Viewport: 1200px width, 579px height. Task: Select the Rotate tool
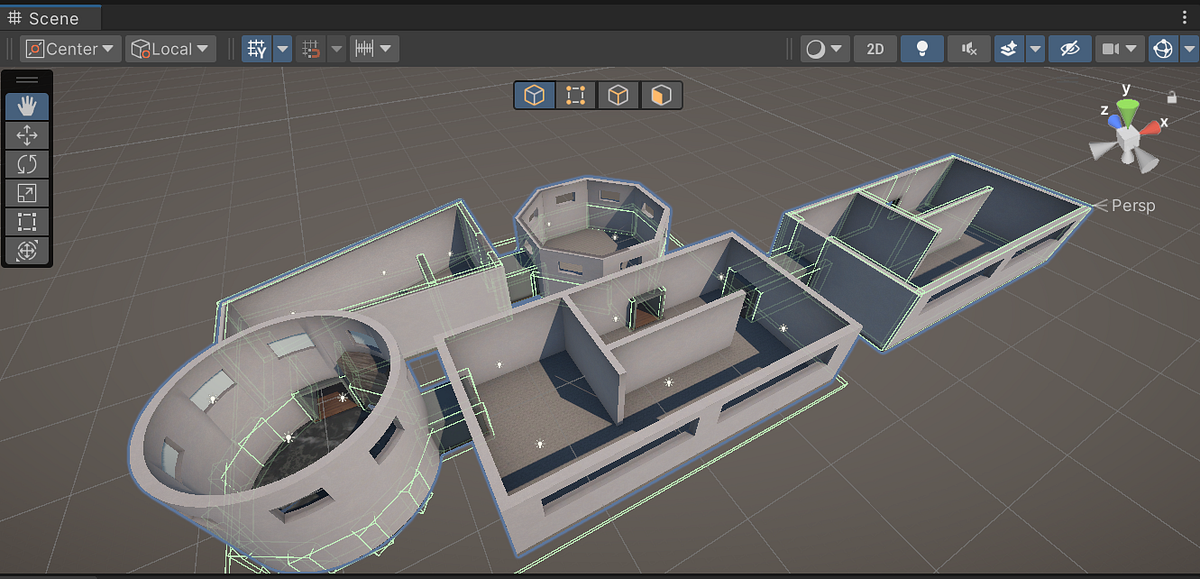26,163
